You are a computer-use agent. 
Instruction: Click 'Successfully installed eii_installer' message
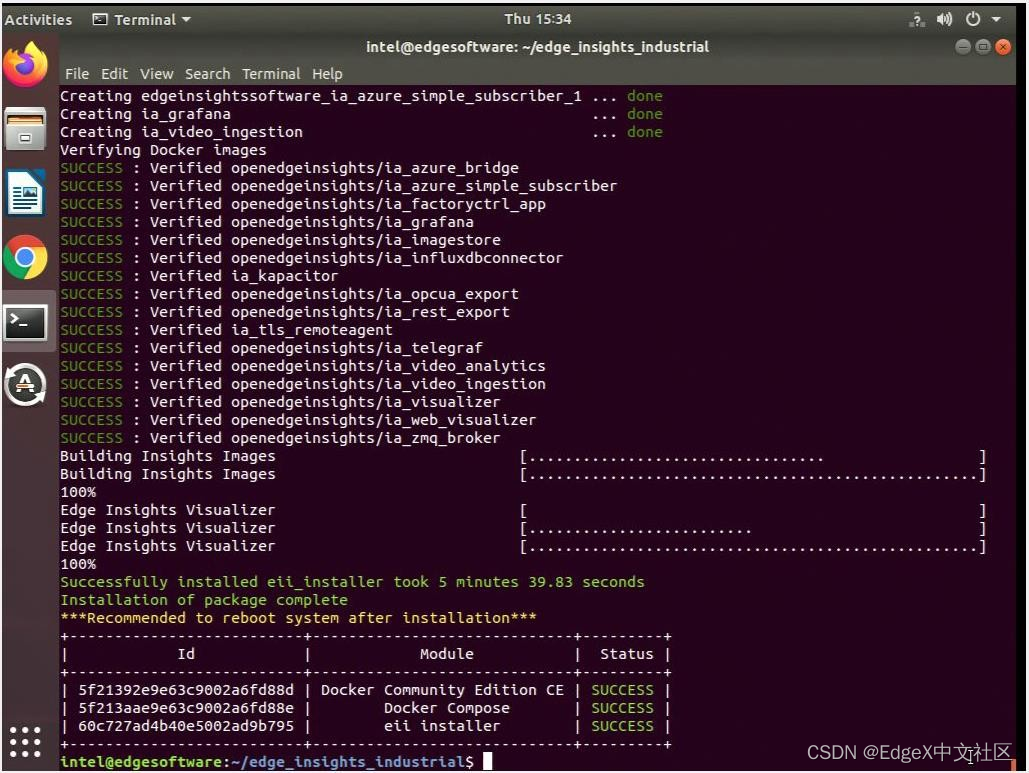pyautogui.click(x=352, y=582)
